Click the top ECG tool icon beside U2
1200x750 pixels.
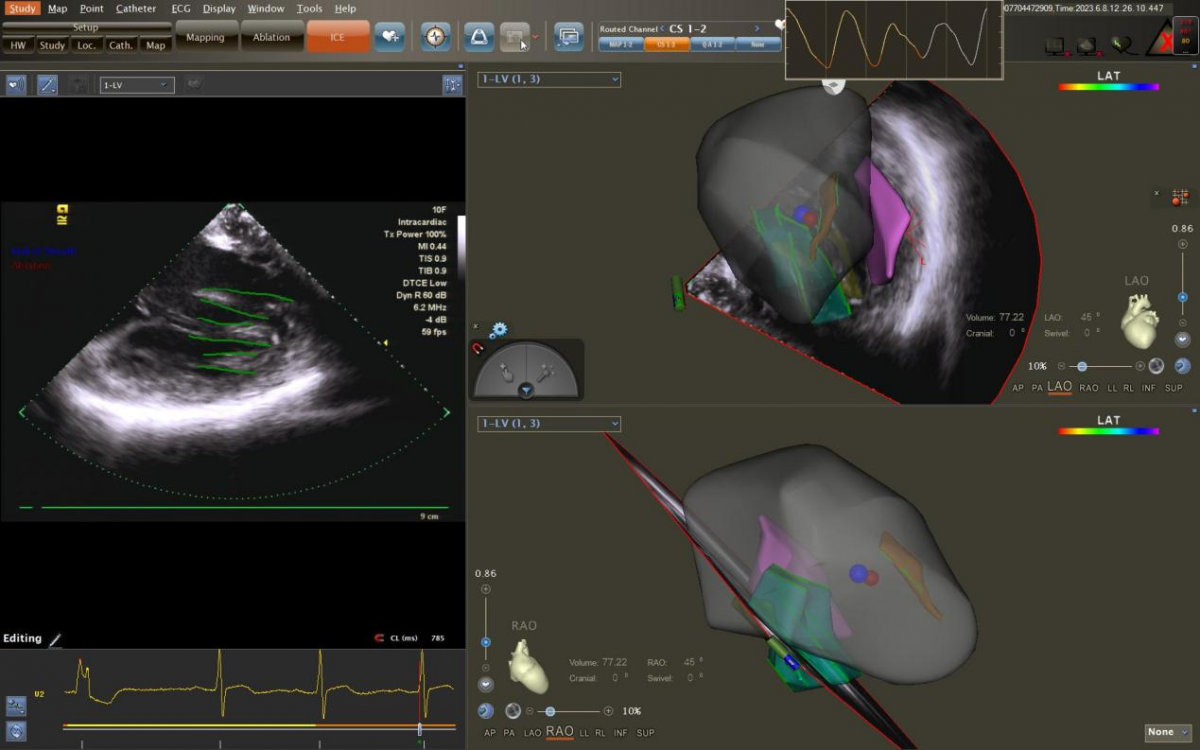(16, 705)
